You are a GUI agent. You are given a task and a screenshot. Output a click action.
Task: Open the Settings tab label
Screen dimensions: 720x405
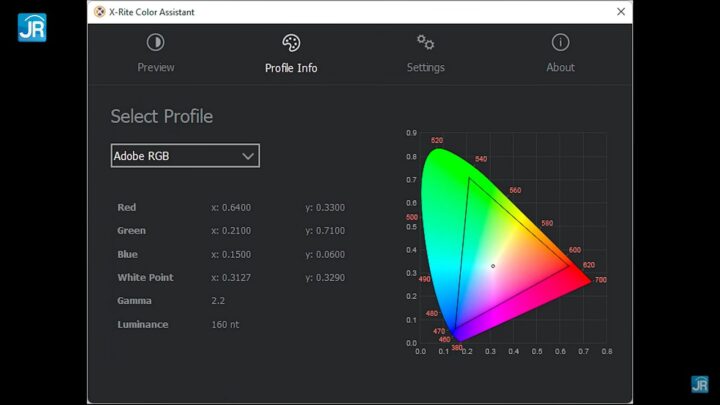pos(425,68)
